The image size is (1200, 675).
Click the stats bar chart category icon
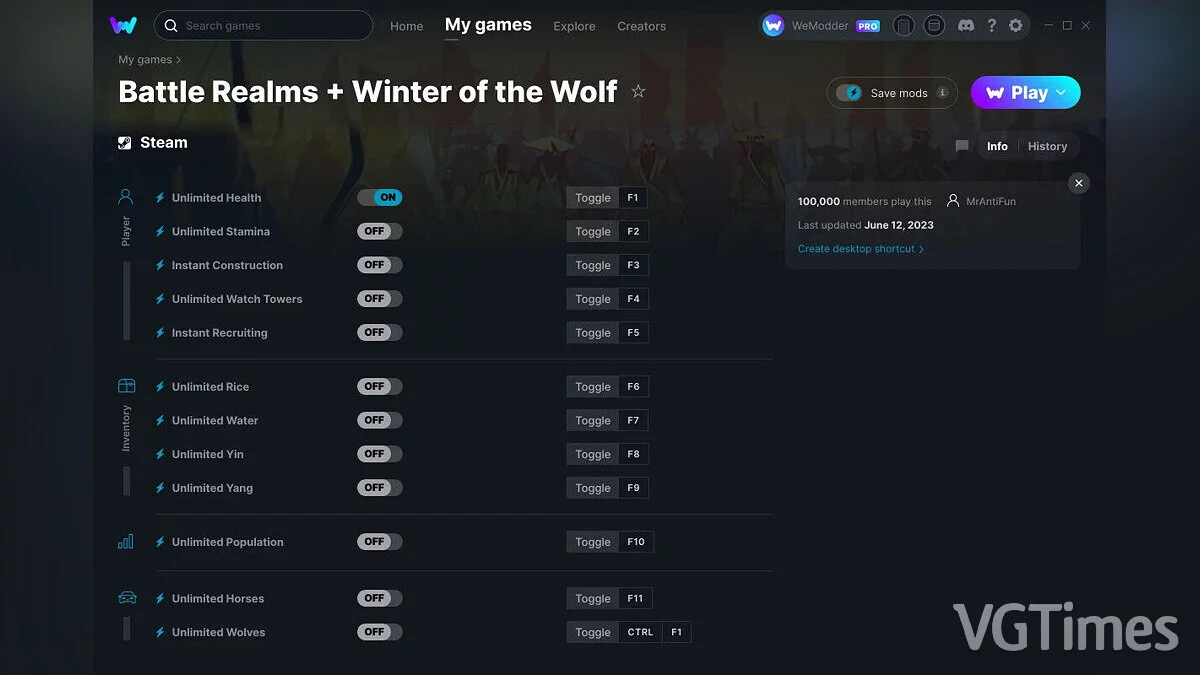point(126,542)
